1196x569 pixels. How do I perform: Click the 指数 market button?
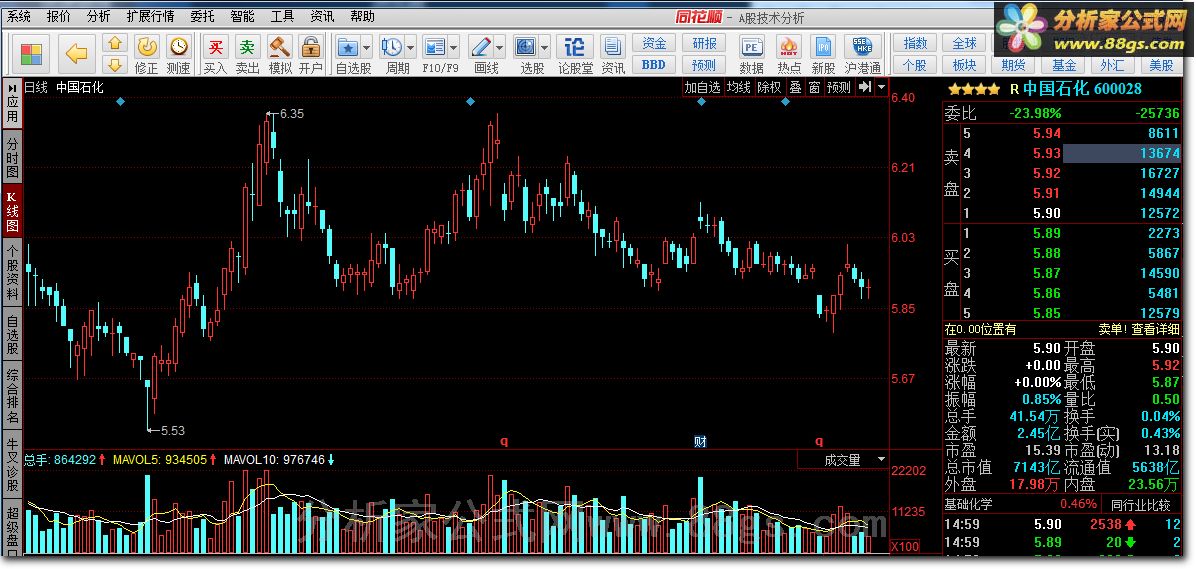pyautogui.click(x=915, y=43)
